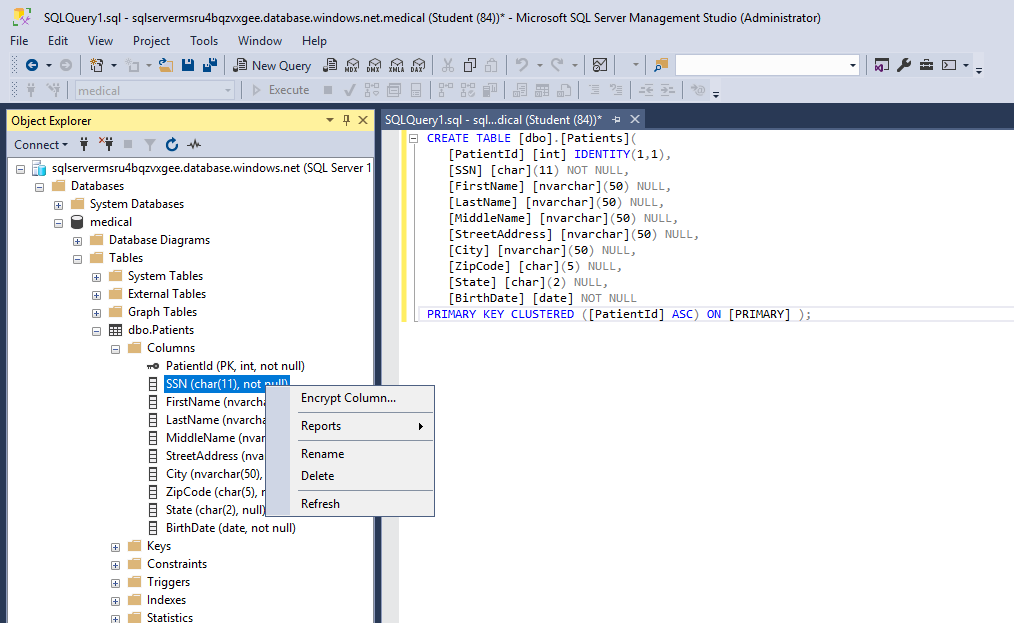Click in the toolbar search input field
This screenshot has width=1014, height=623.
point(761,65)
